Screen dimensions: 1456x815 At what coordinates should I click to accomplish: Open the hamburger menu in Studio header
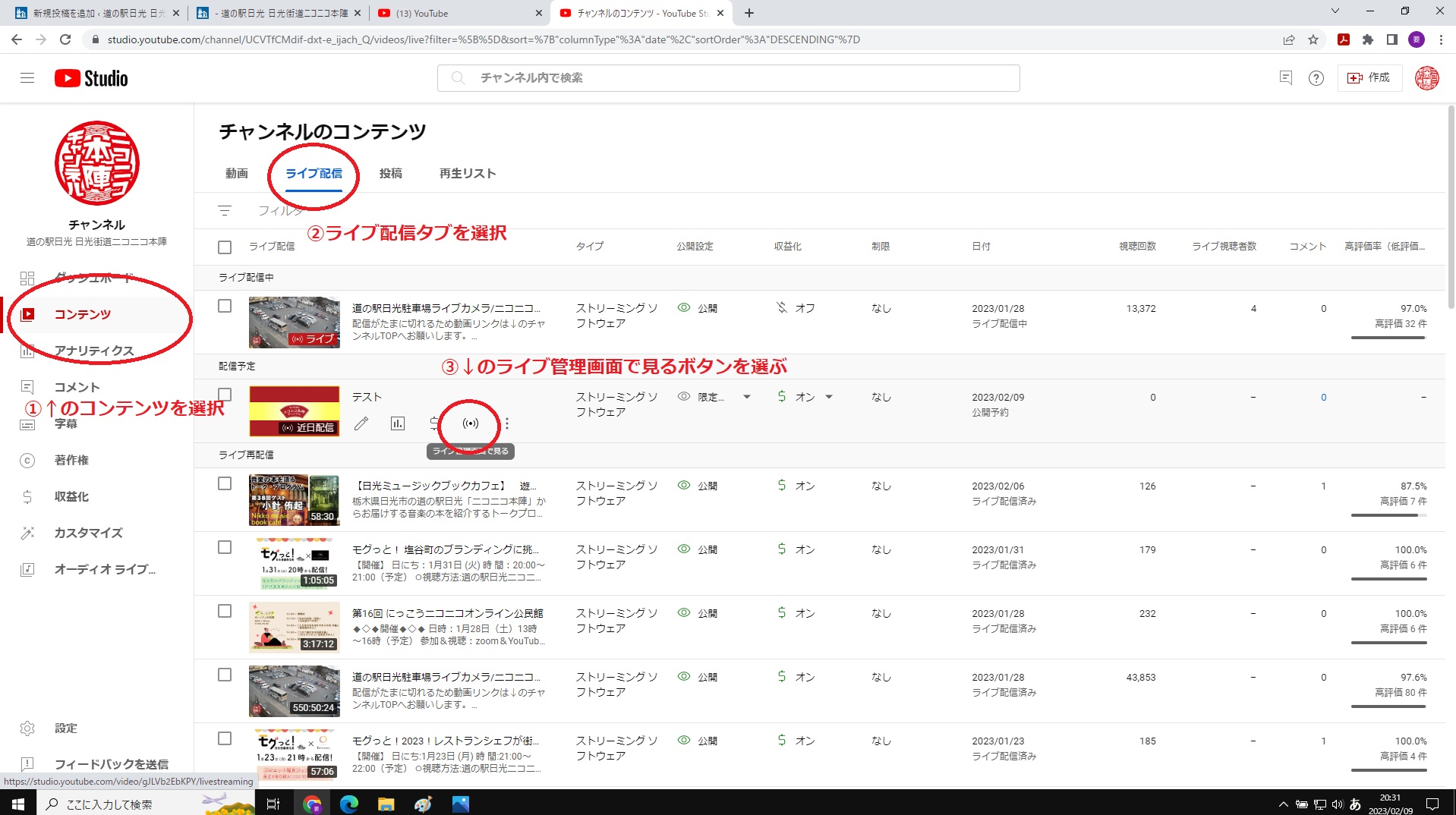tap(27, 78)
